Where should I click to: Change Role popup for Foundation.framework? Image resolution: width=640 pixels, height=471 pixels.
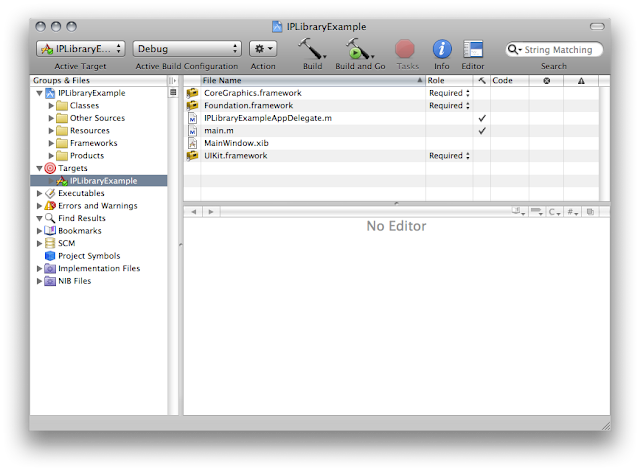pos(449,106)
